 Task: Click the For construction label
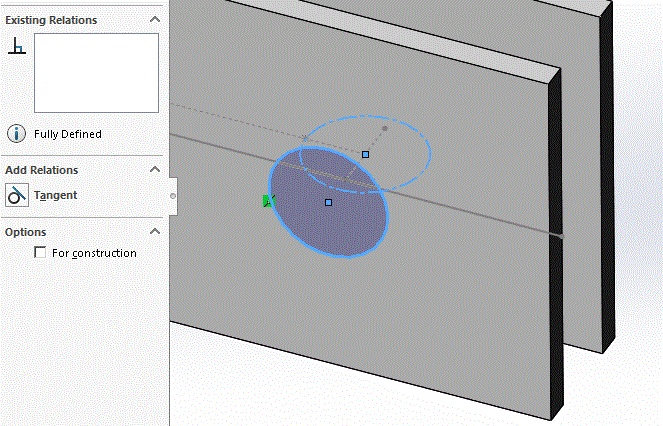click(x=94, y=253)
